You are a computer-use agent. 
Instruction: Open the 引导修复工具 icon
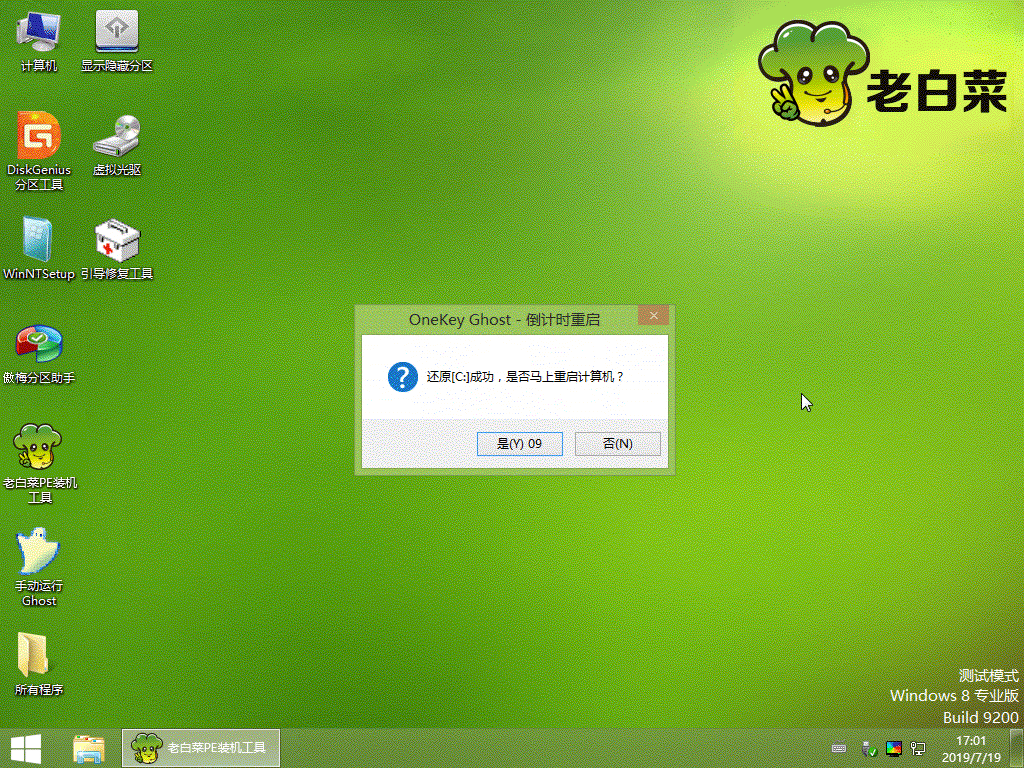(x=117, y=249)
